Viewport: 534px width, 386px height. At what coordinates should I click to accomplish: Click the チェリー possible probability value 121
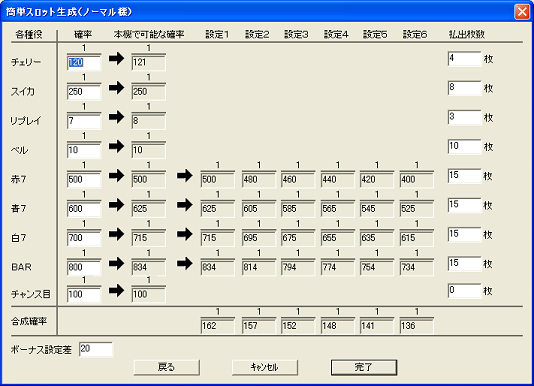click(148, 62)
